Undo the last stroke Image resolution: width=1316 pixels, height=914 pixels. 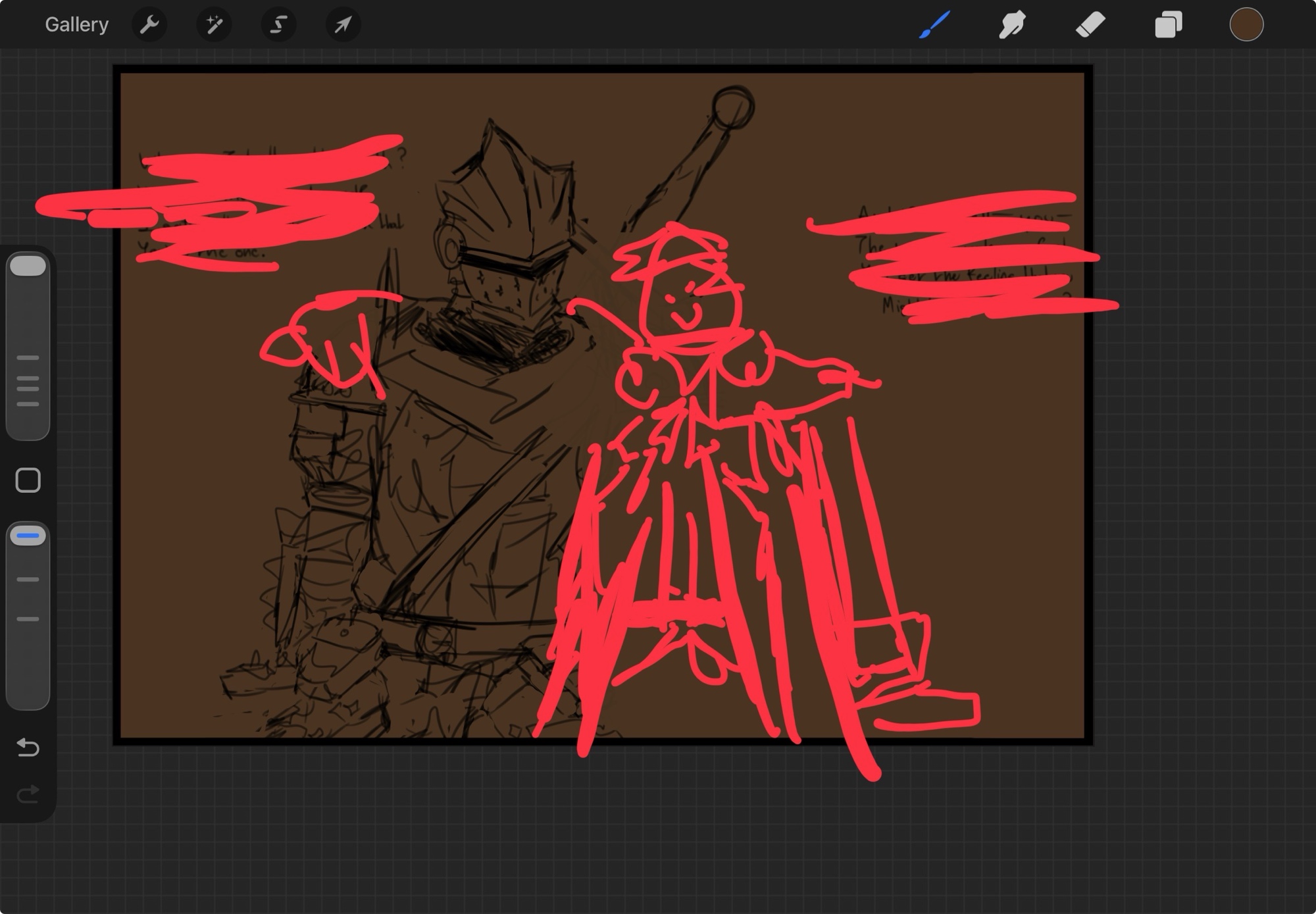[28, 748]
